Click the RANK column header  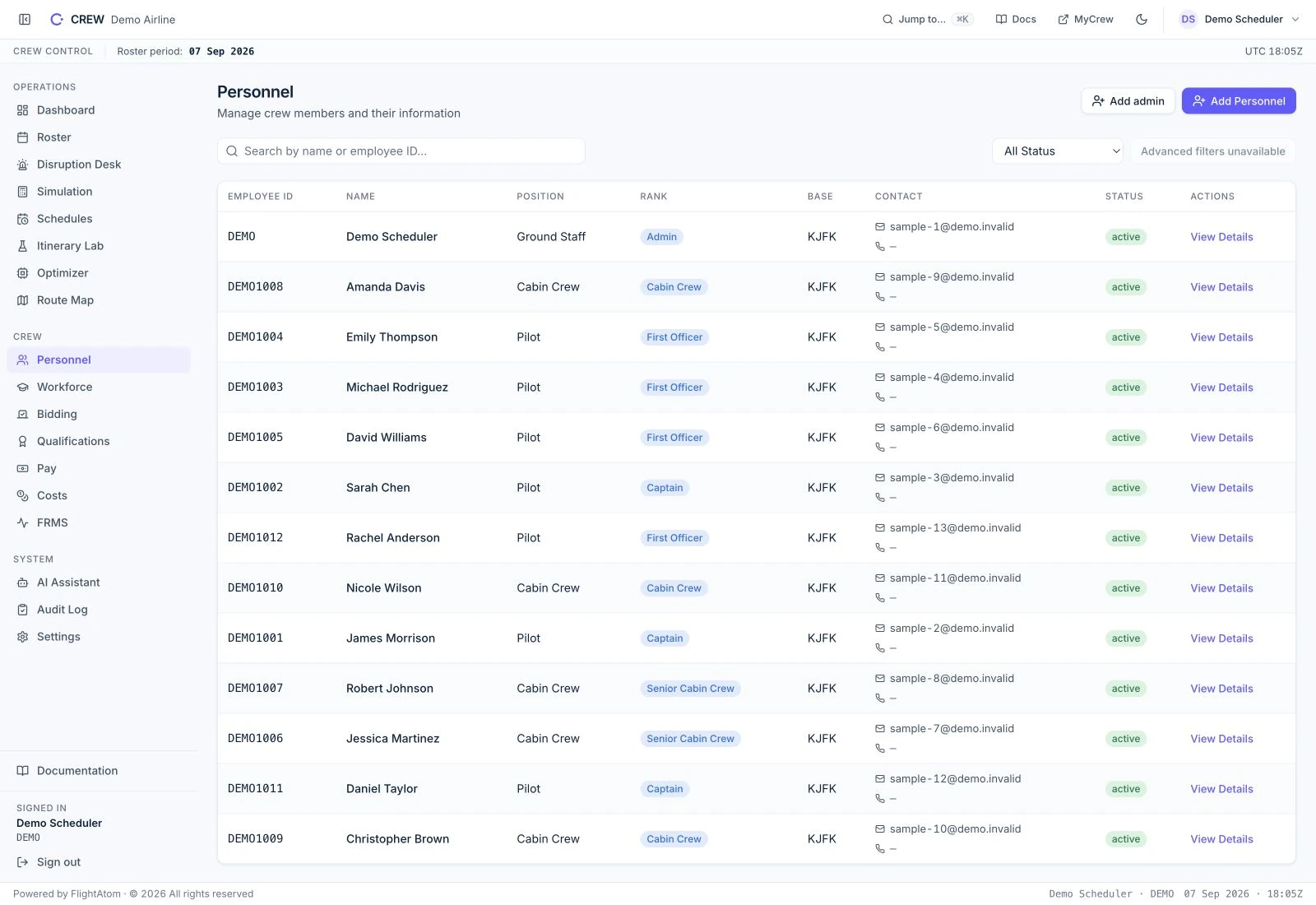[x=654, y=197]
